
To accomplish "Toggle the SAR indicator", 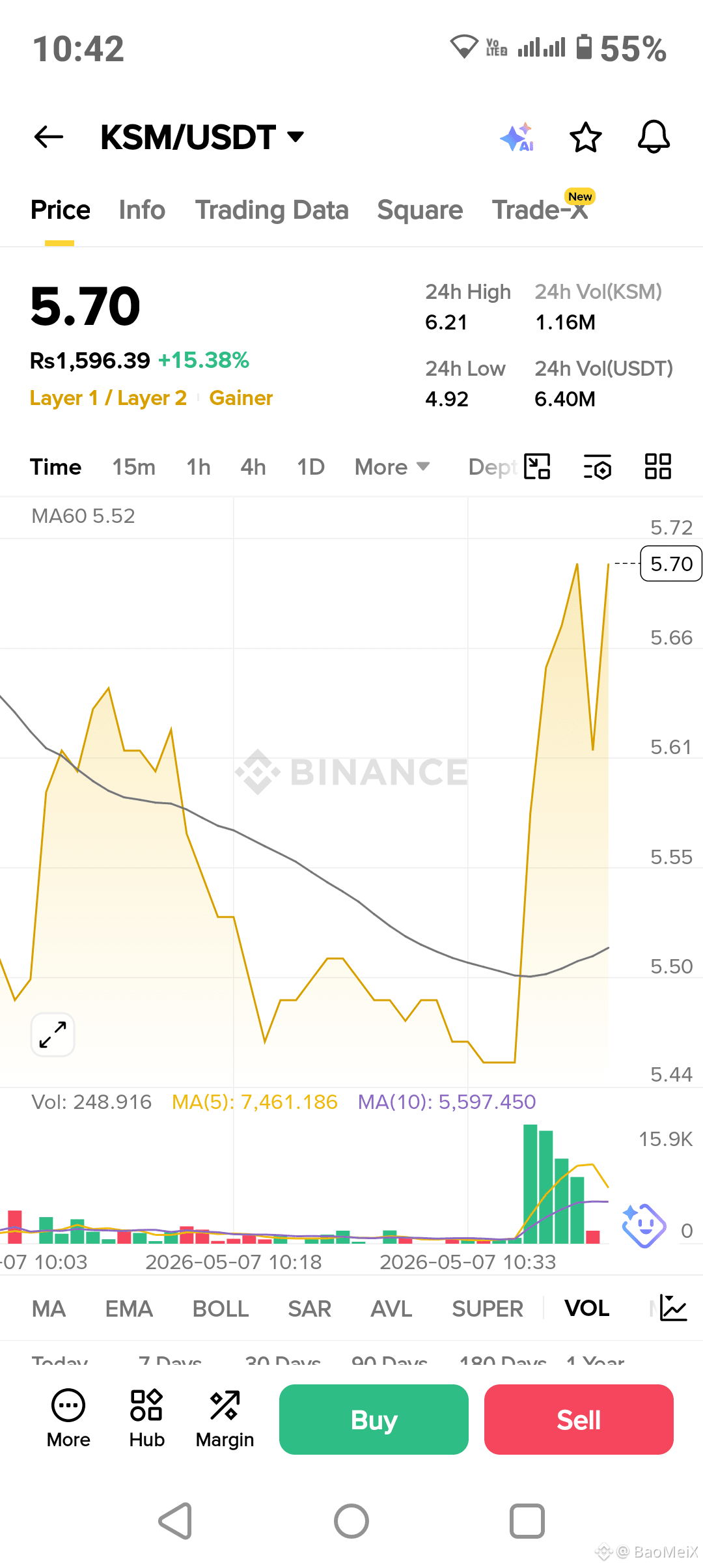I will pyautogui.click(x=310, y=1308).
